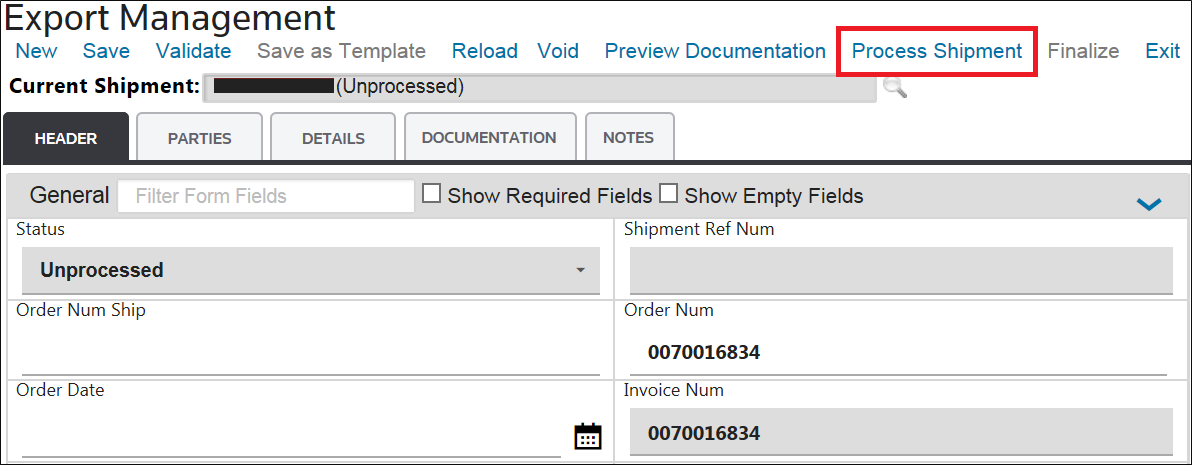Image resolution: width=1192 pixels, height=465 pixels.
Task: Void the current shipment
Action: pos(558,51)
